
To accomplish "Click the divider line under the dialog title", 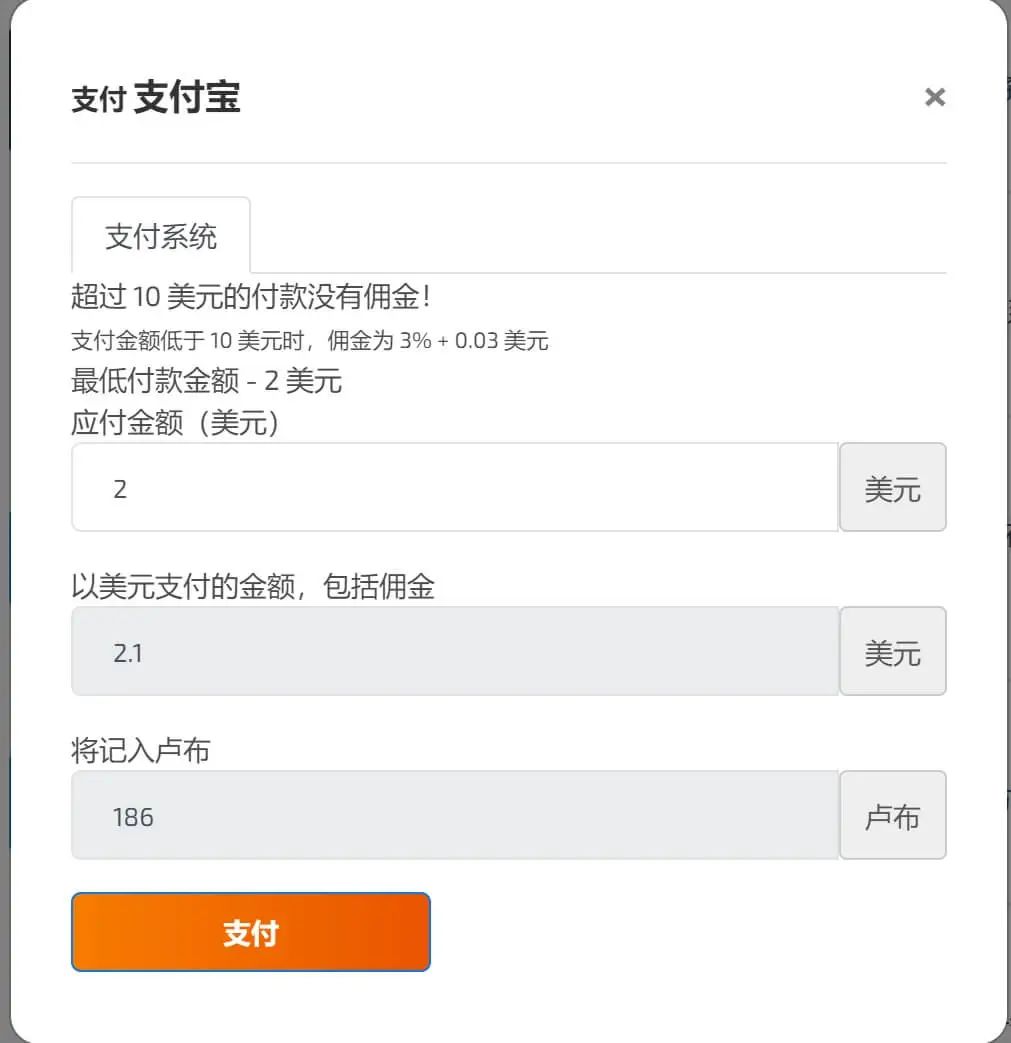I will coord(508,162).
